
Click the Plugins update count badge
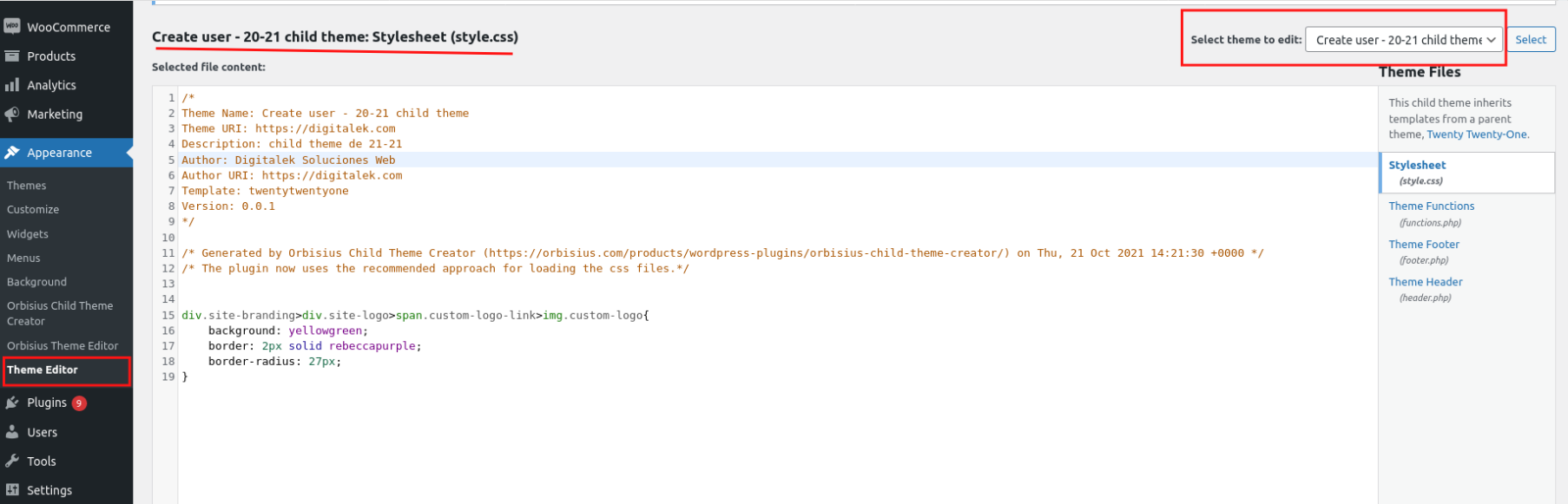79,403
